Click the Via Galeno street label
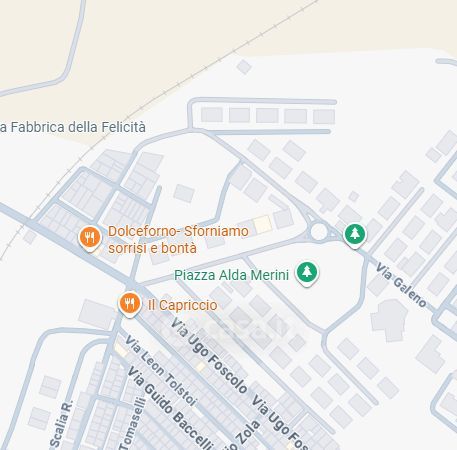 [x=401, y=285]
